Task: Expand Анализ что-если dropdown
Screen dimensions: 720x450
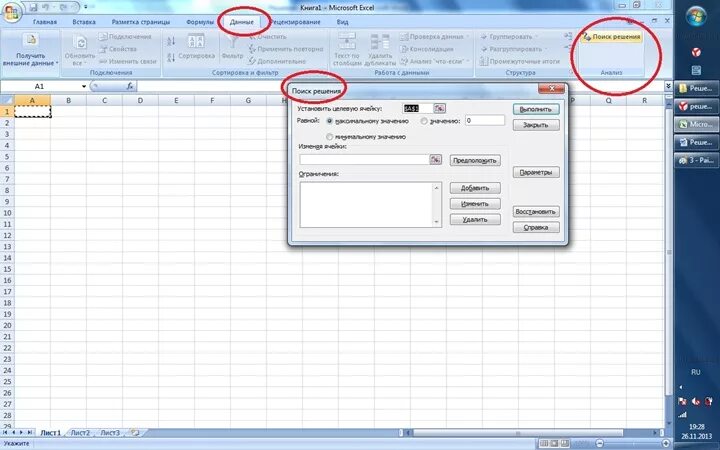Action: tap(468, 61)
